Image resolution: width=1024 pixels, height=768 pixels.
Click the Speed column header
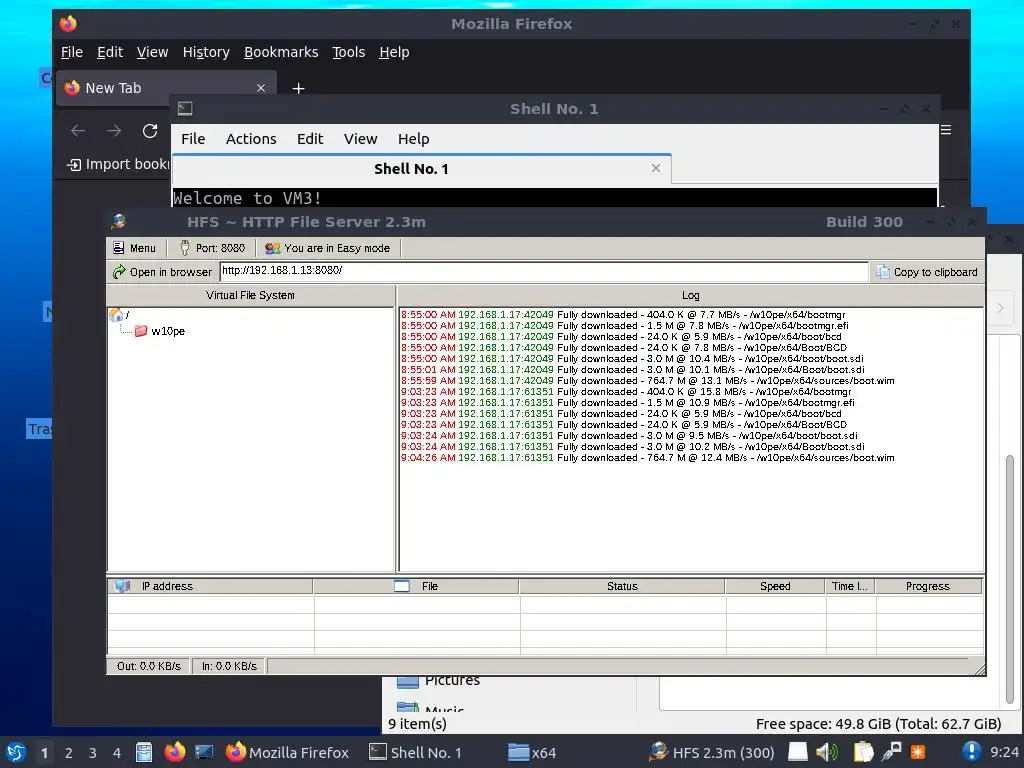775,586
